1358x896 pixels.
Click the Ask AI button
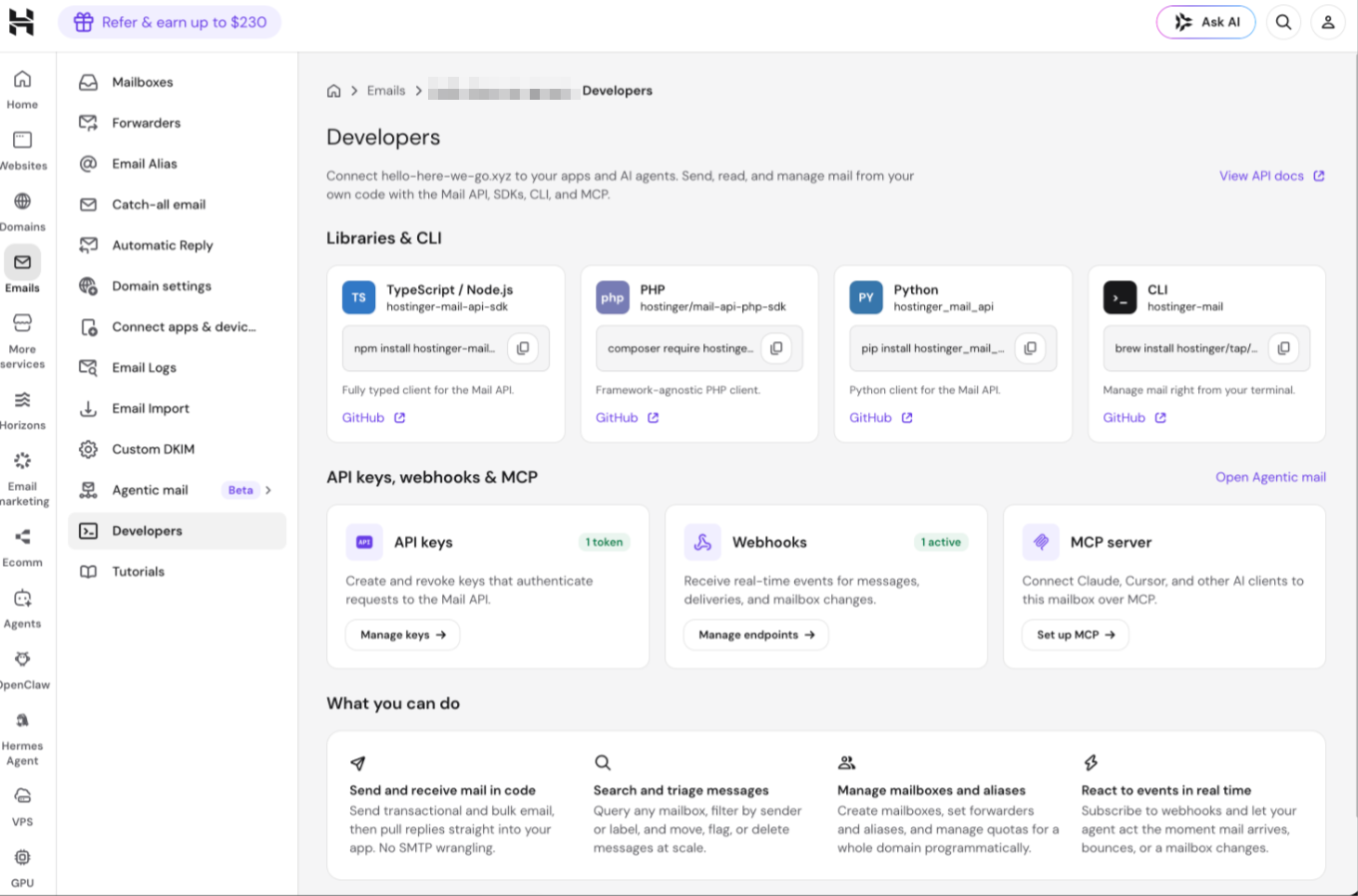[x=1205, y=22]
